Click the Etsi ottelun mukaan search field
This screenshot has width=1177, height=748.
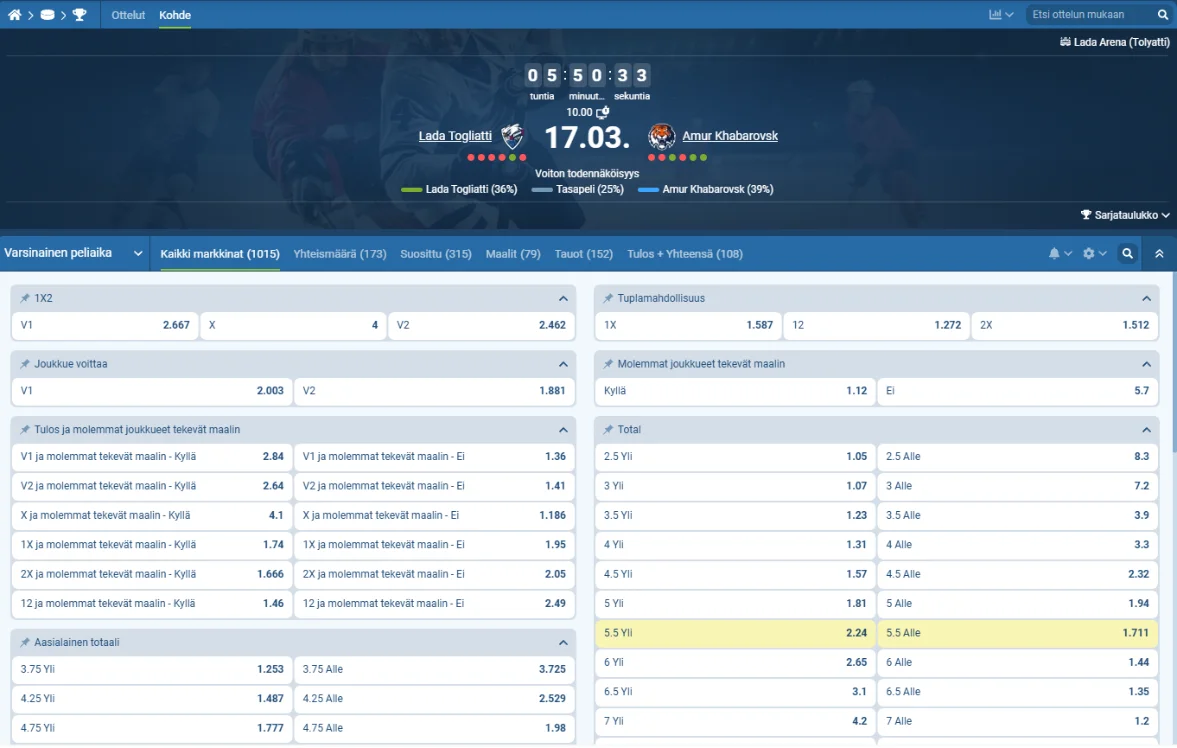point(1090,14)
